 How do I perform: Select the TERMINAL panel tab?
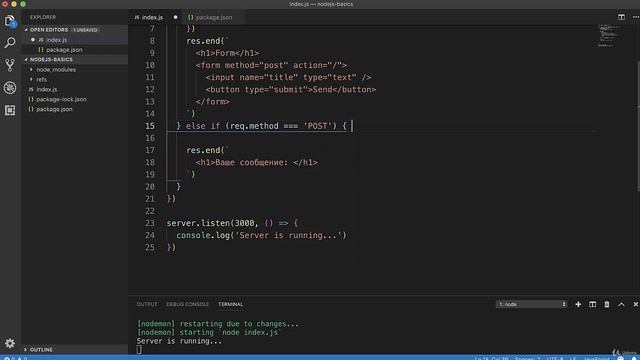231,304
